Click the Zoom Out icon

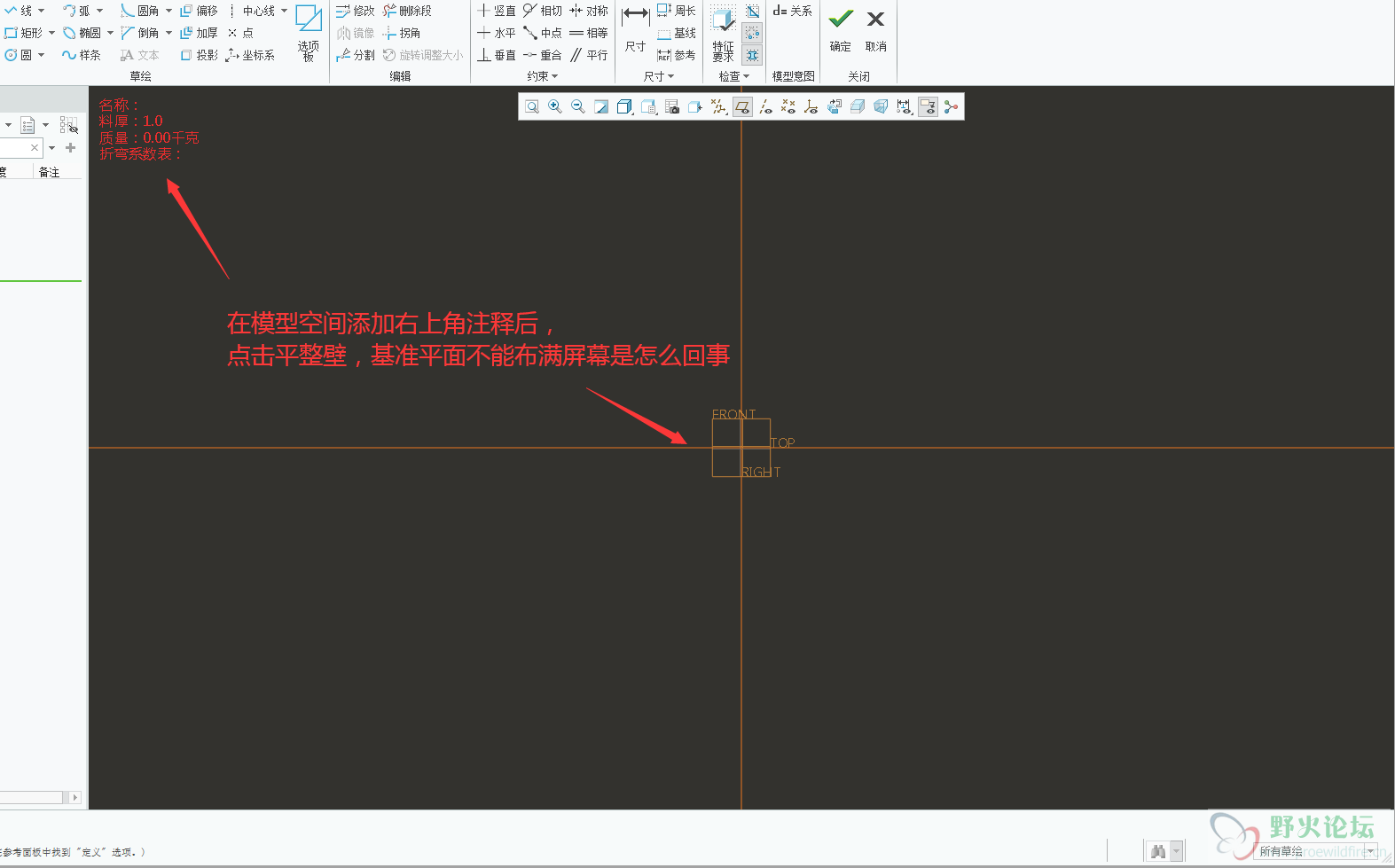[x=578, y=107]
